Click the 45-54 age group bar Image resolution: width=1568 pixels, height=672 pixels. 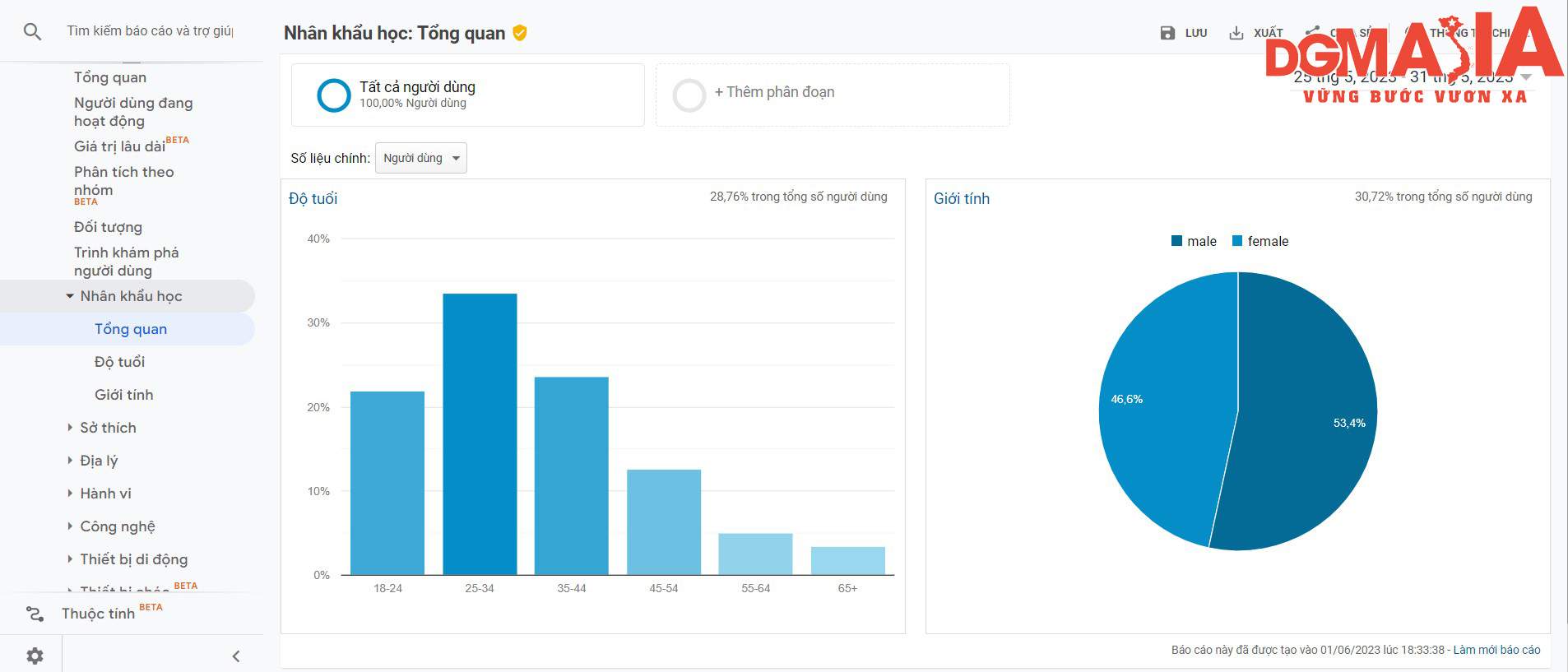pyautogui.click(x=664, y=522)
